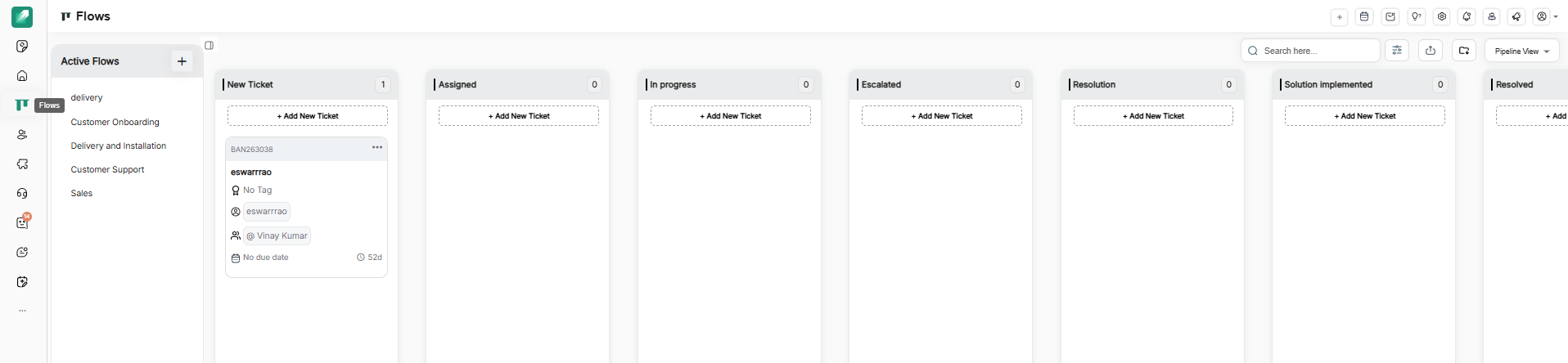Add a new flow with plus button
This screenshot has width=1568, height=363.
tap(182, 61)
